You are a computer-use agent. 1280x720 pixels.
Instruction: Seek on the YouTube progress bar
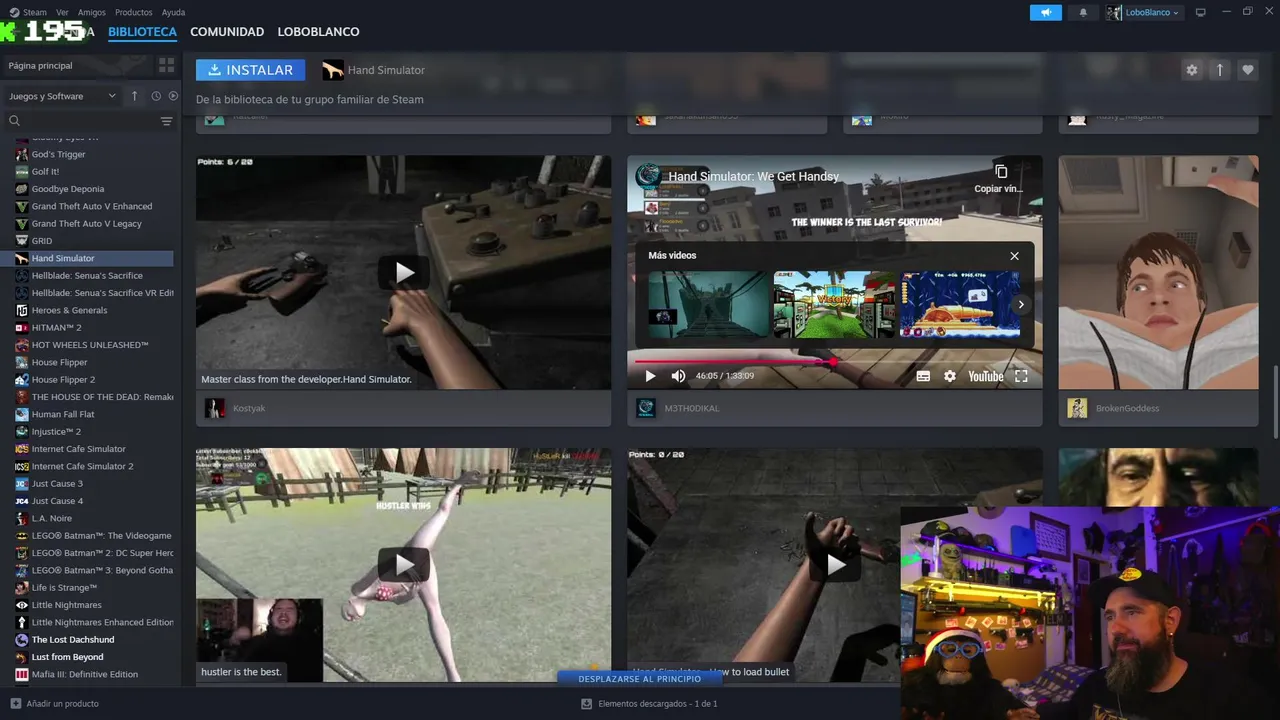[x=834, y=361]
